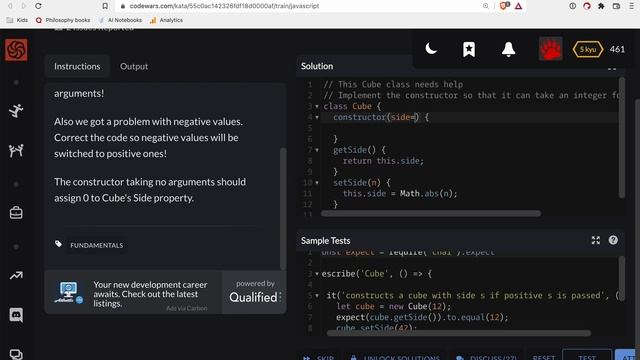The width and height of the screenshot is (640, 360).
Task: Open the browser wallet icon
Action: (x=616, y=6)
